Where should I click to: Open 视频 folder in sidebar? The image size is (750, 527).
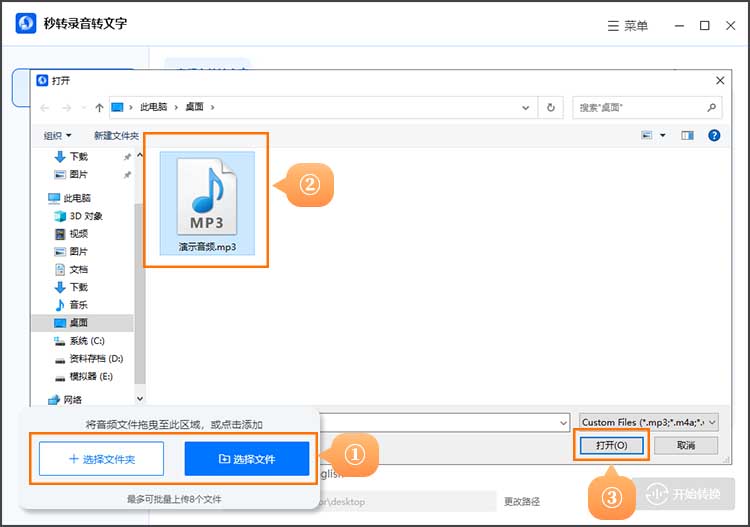72,233
